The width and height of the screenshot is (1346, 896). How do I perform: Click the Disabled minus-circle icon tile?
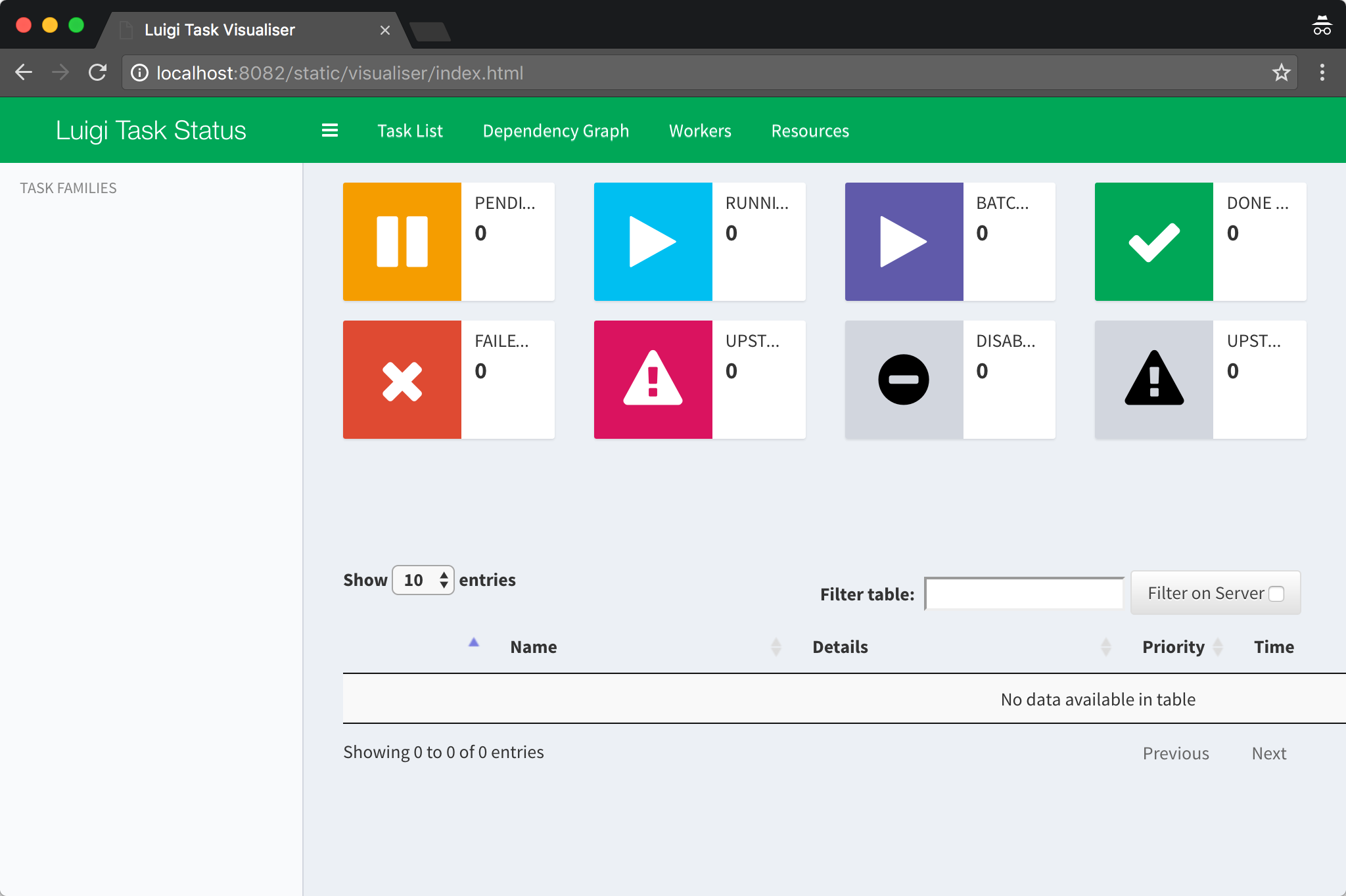904,380
